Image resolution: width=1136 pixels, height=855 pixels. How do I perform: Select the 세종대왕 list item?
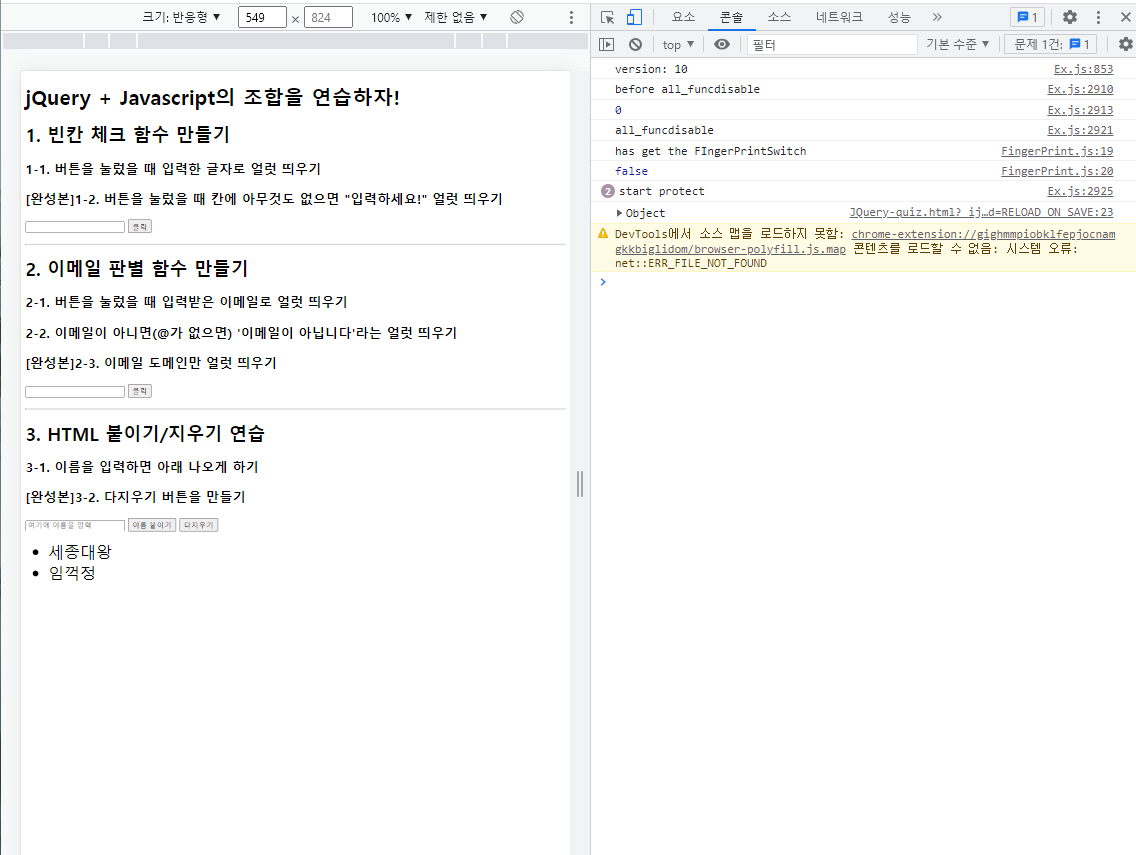pos(80,552)
